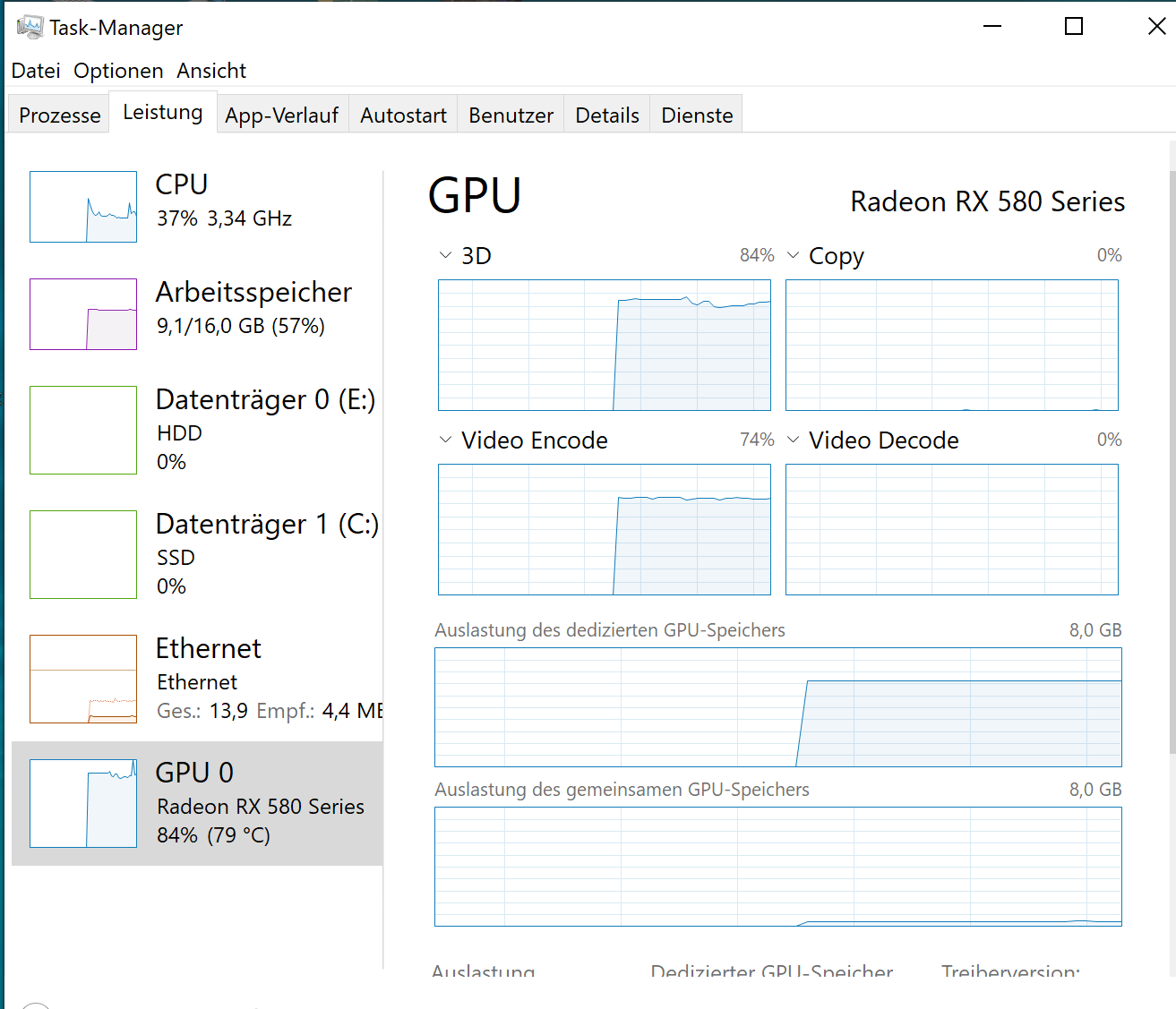The width and height of the screenshot is (1176, 1009).
Task: Select the GPU 0 mini graph
Action: 83,803
